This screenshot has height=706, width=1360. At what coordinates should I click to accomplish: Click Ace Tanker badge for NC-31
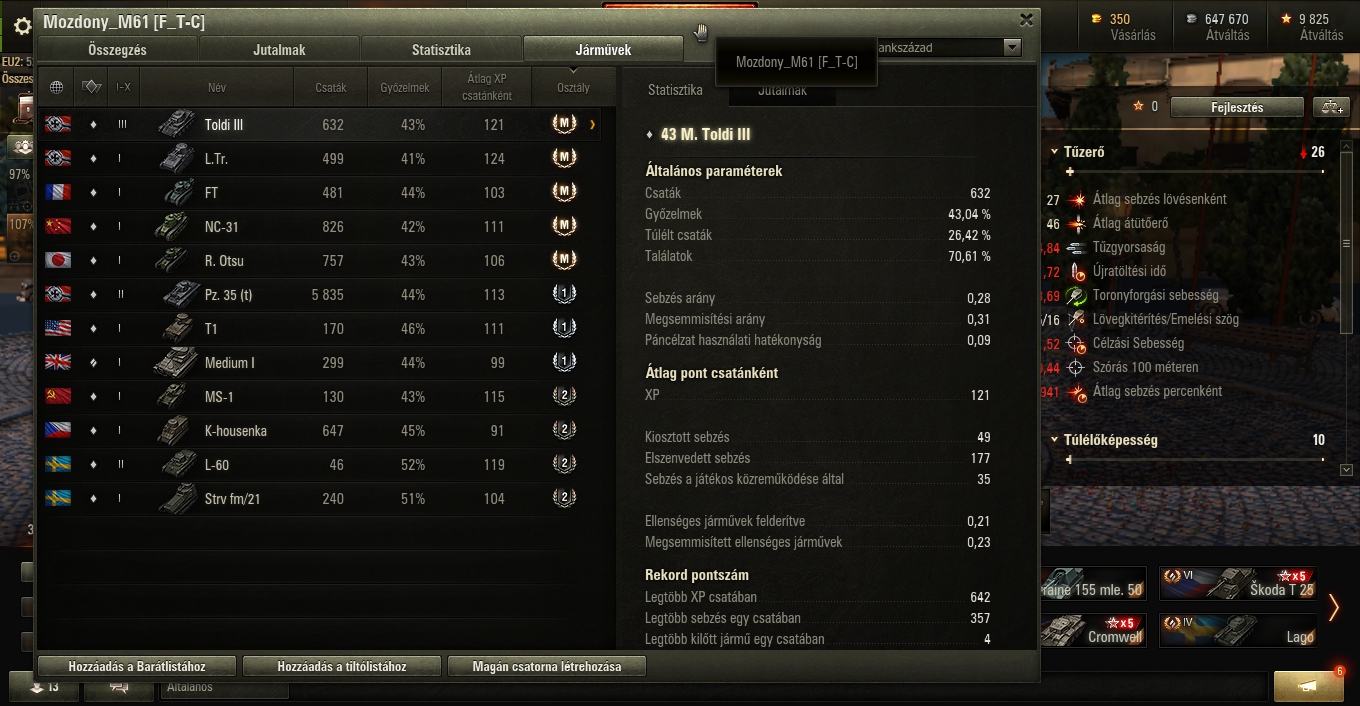565,226
